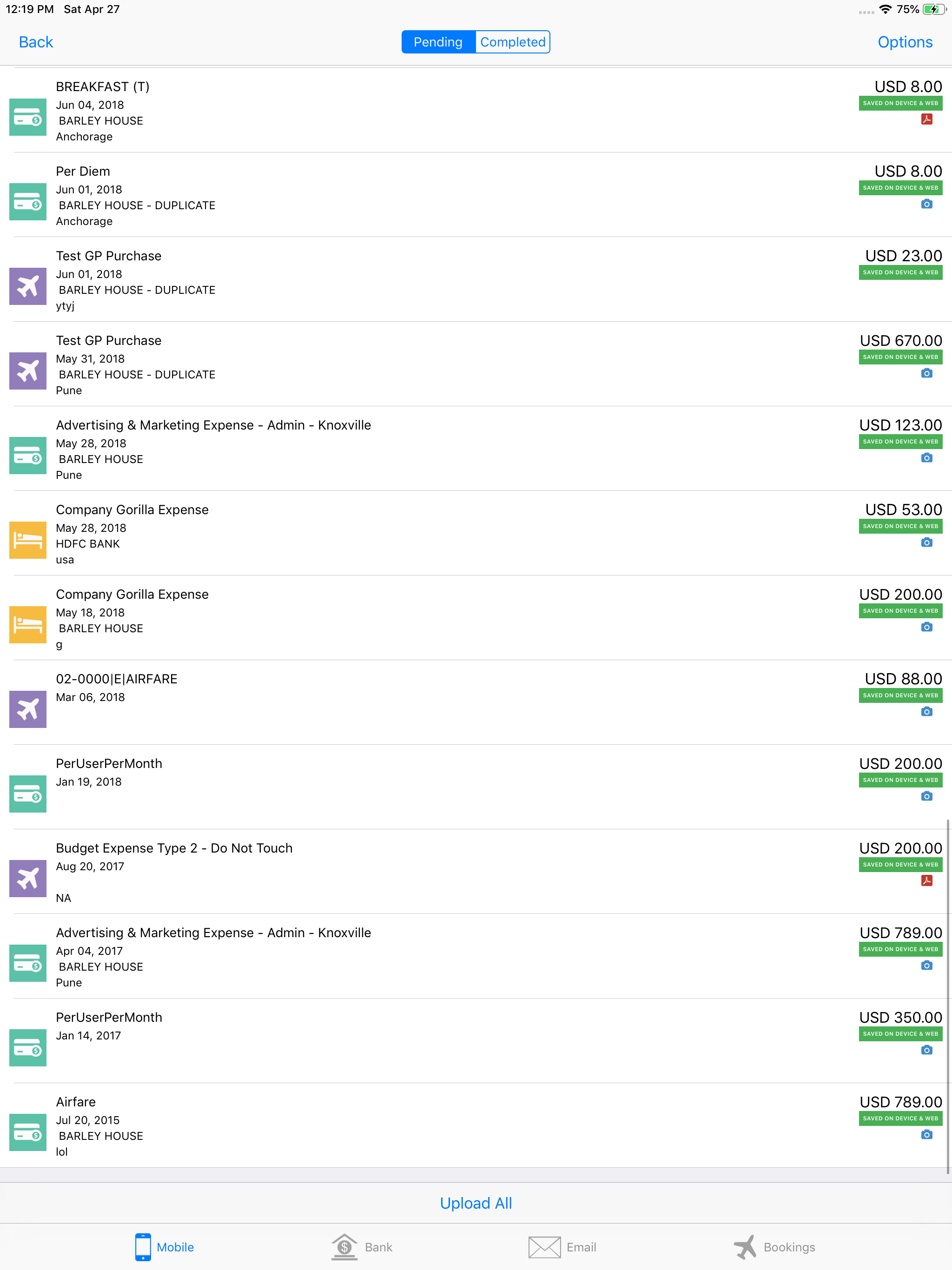The width and height of the screenshot is (952, 1270).
Task: Open the Options menu
Action: [905, 42]
